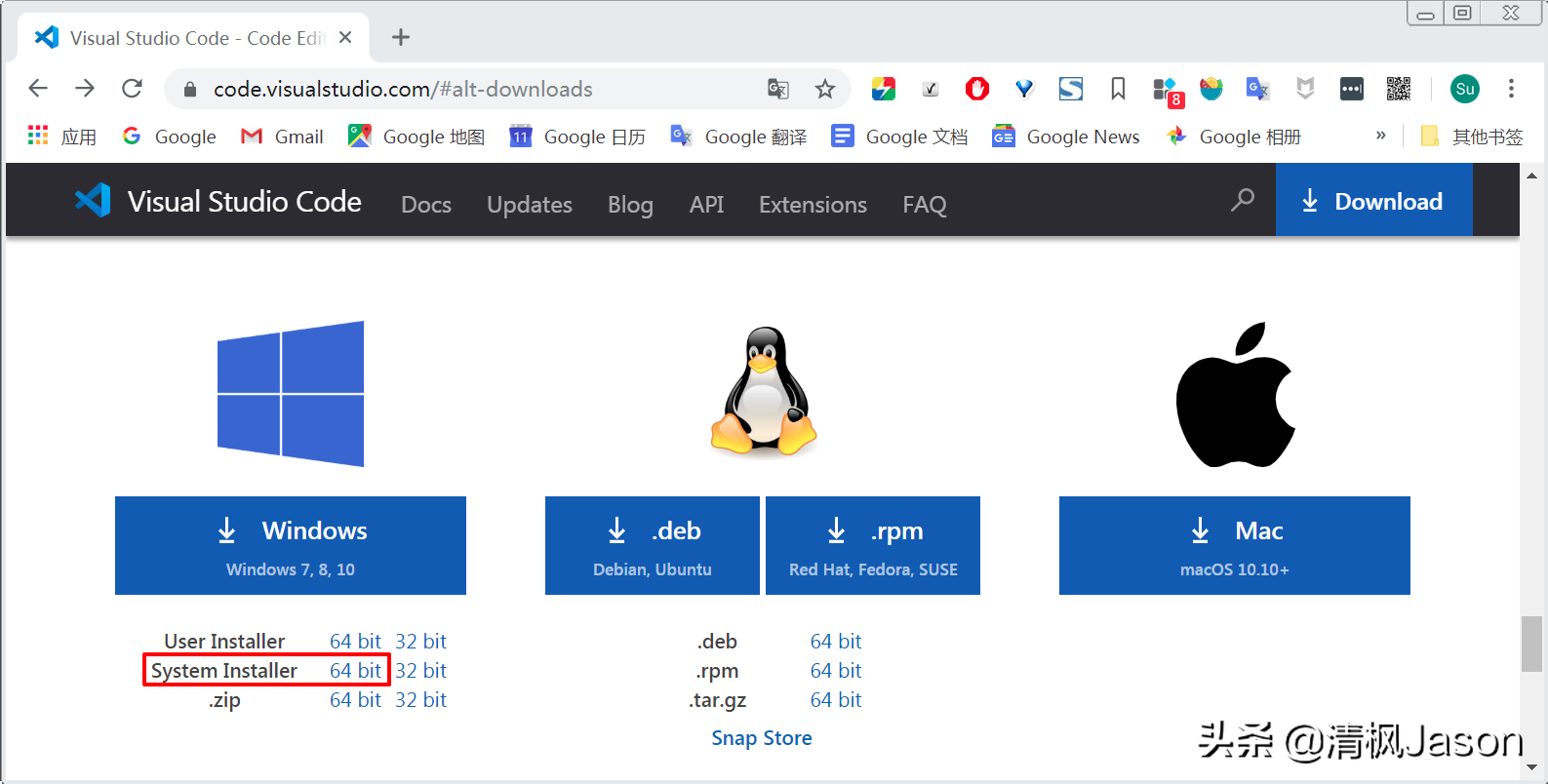Image resolution: width=1548 pixels, height=784 pixels.
Task: Click the Linux Tux penguin image
Action: tap(764, 392)
